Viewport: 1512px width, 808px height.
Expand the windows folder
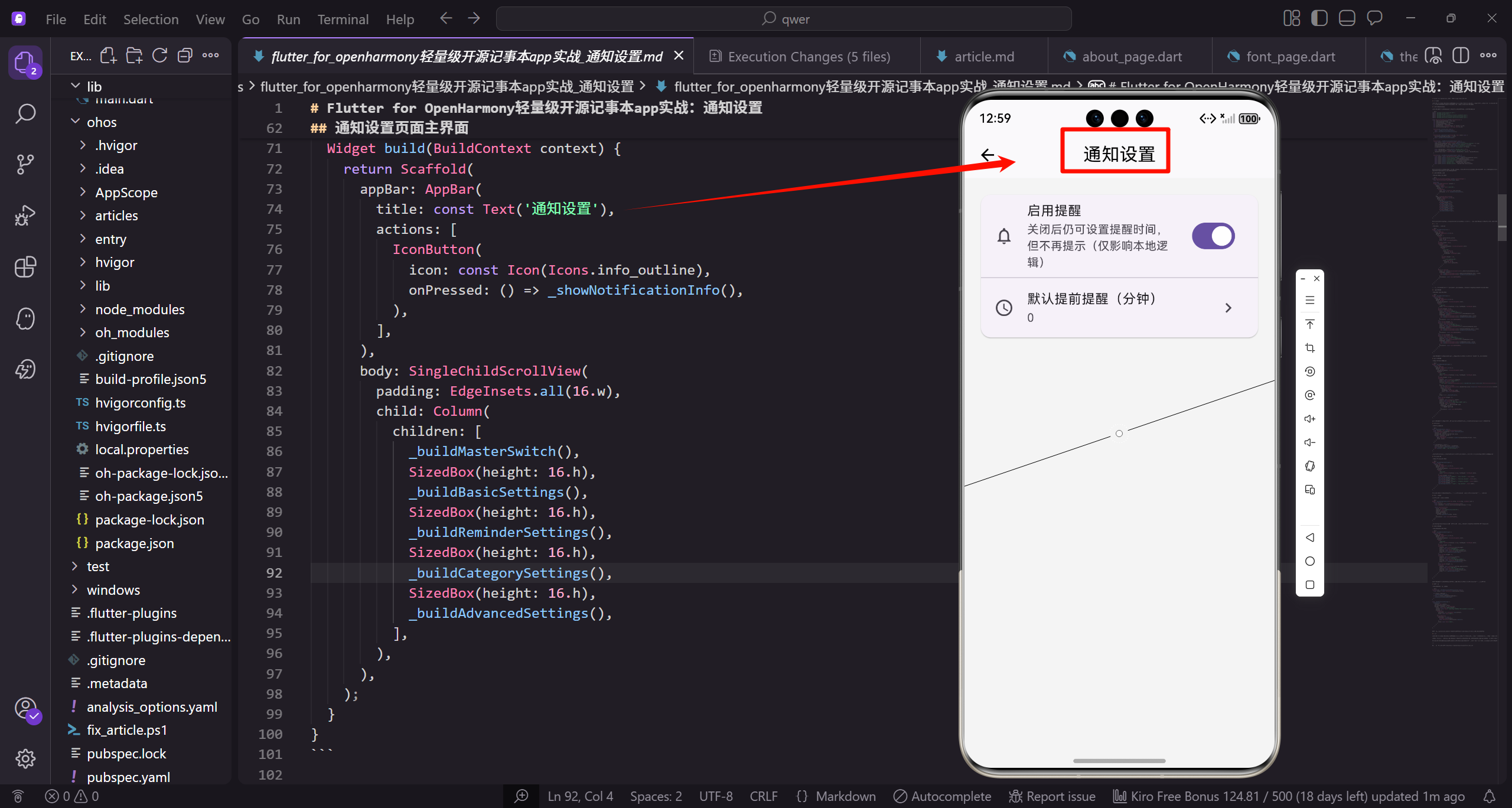(x=76, y=589)
